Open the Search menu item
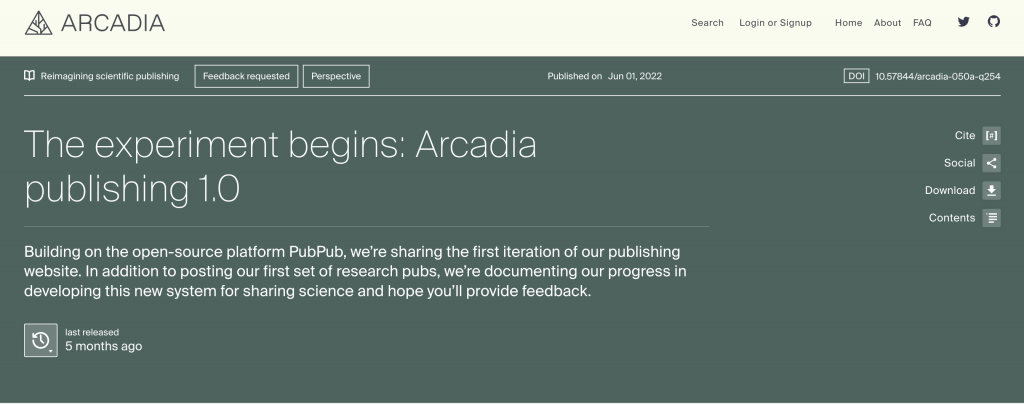 [x=707, y=23]
